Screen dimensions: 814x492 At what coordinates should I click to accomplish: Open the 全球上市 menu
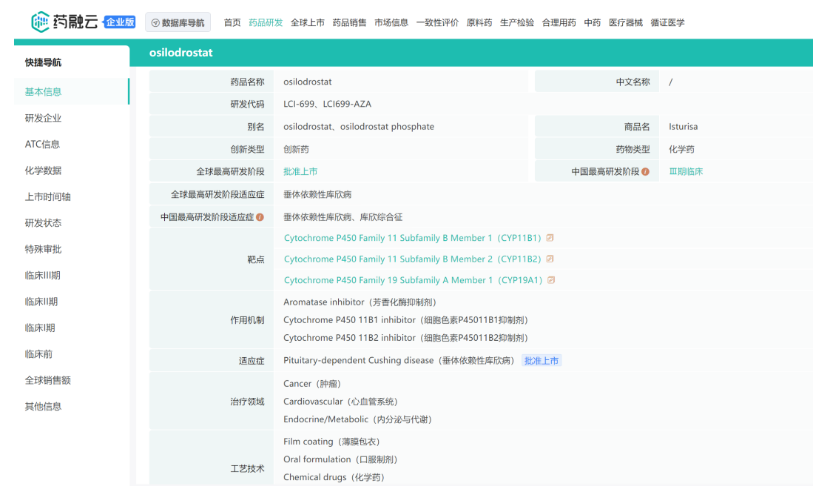click(307, 22)
